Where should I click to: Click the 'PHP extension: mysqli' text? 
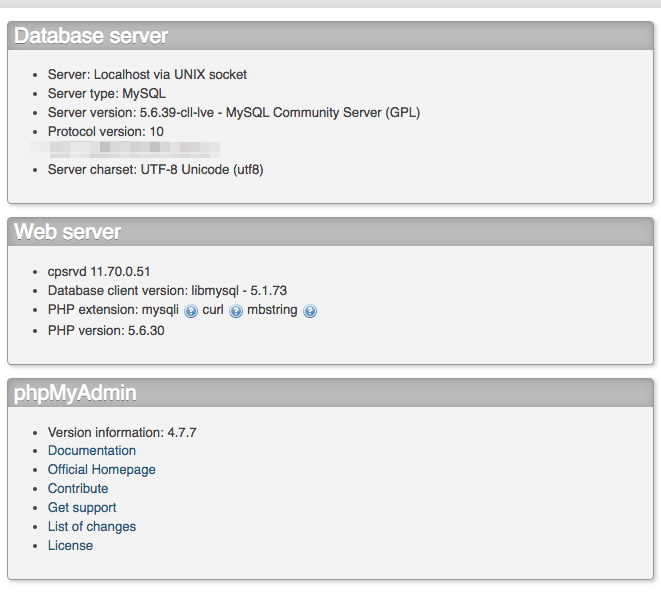point(113,309)
